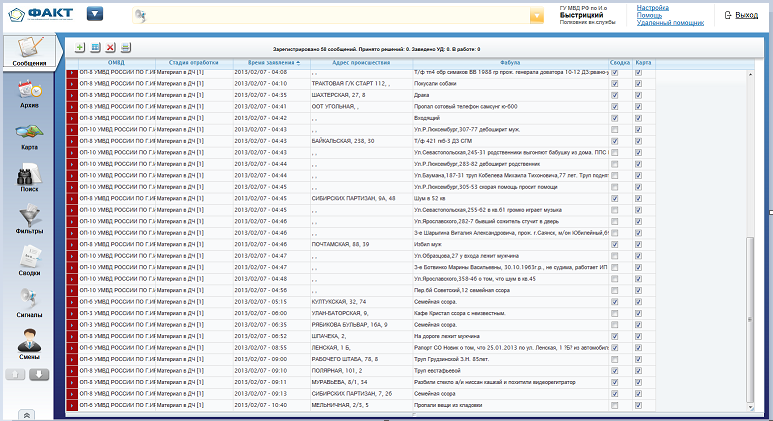
Task: Expand the МЕЛЬНИЧНАЯ, 2/3, 5 row arrow
Action: (72, 405)
